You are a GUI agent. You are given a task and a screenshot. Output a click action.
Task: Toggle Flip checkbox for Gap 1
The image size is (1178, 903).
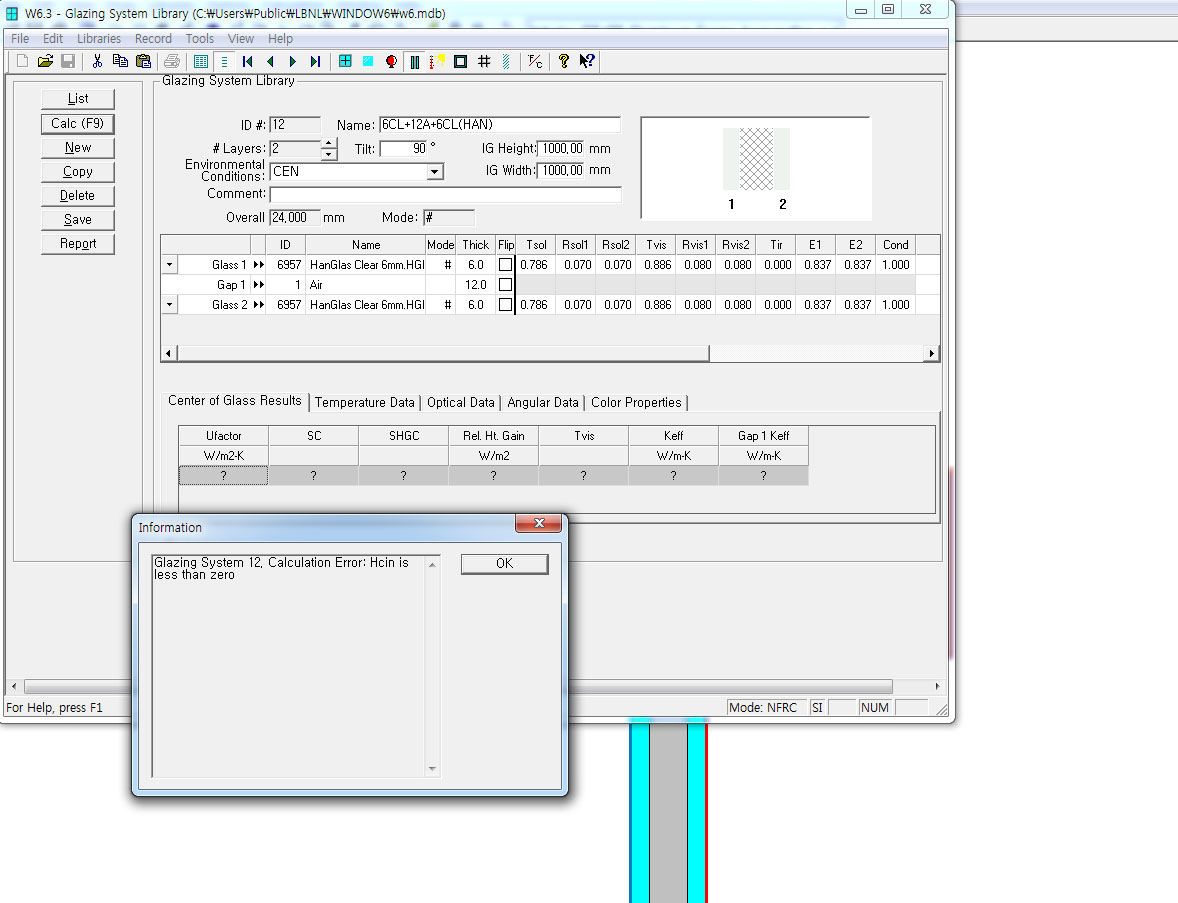(x=505, y=285)
